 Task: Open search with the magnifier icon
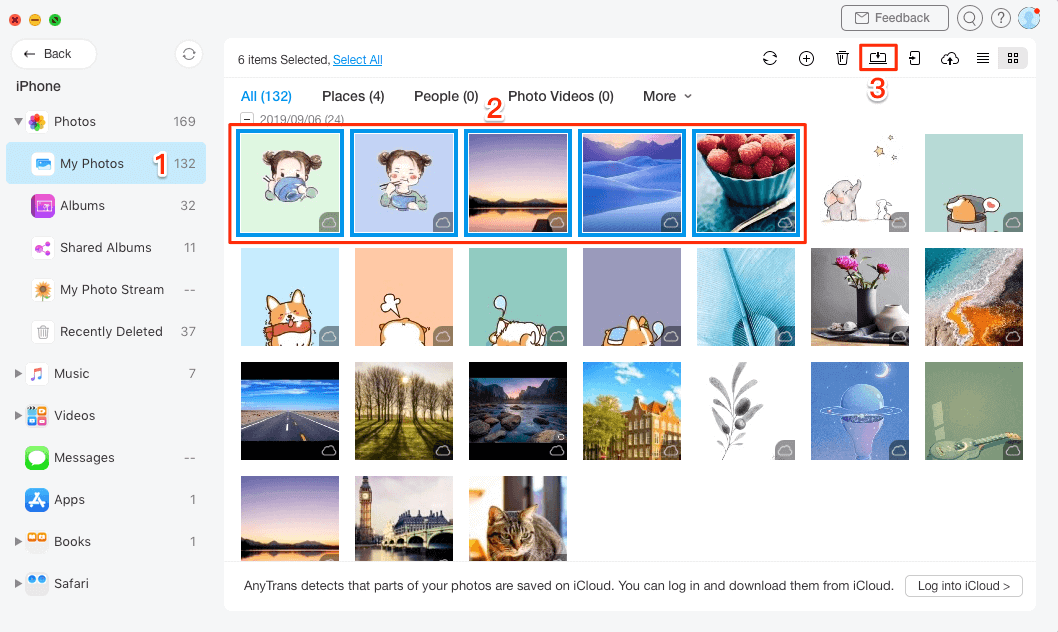point(969,18)
